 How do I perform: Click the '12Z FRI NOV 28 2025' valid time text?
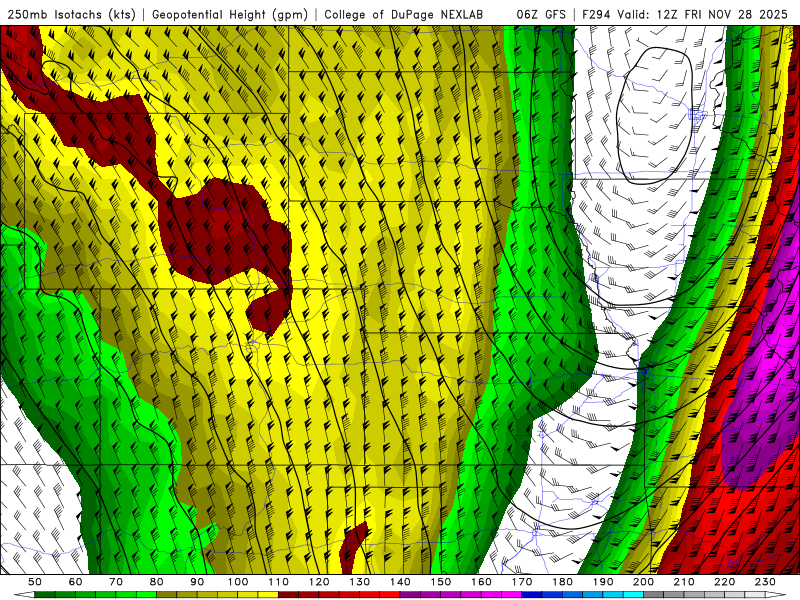(722, 15)
